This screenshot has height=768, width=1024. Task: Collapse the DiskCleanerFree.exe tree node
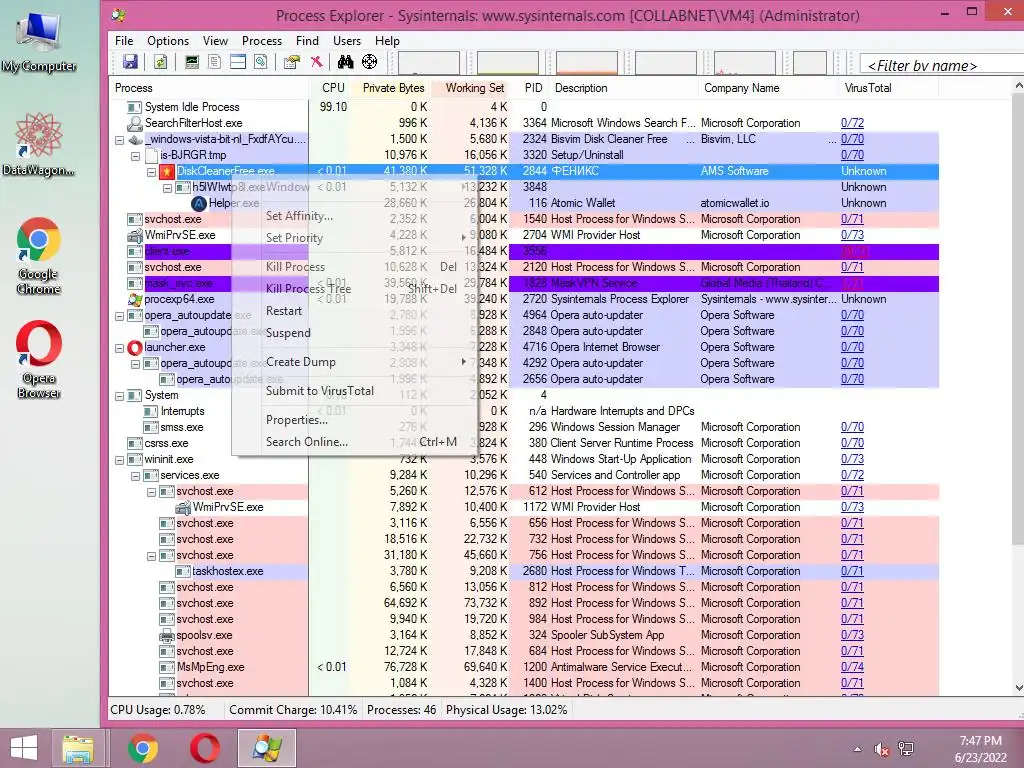coord(152,172)
